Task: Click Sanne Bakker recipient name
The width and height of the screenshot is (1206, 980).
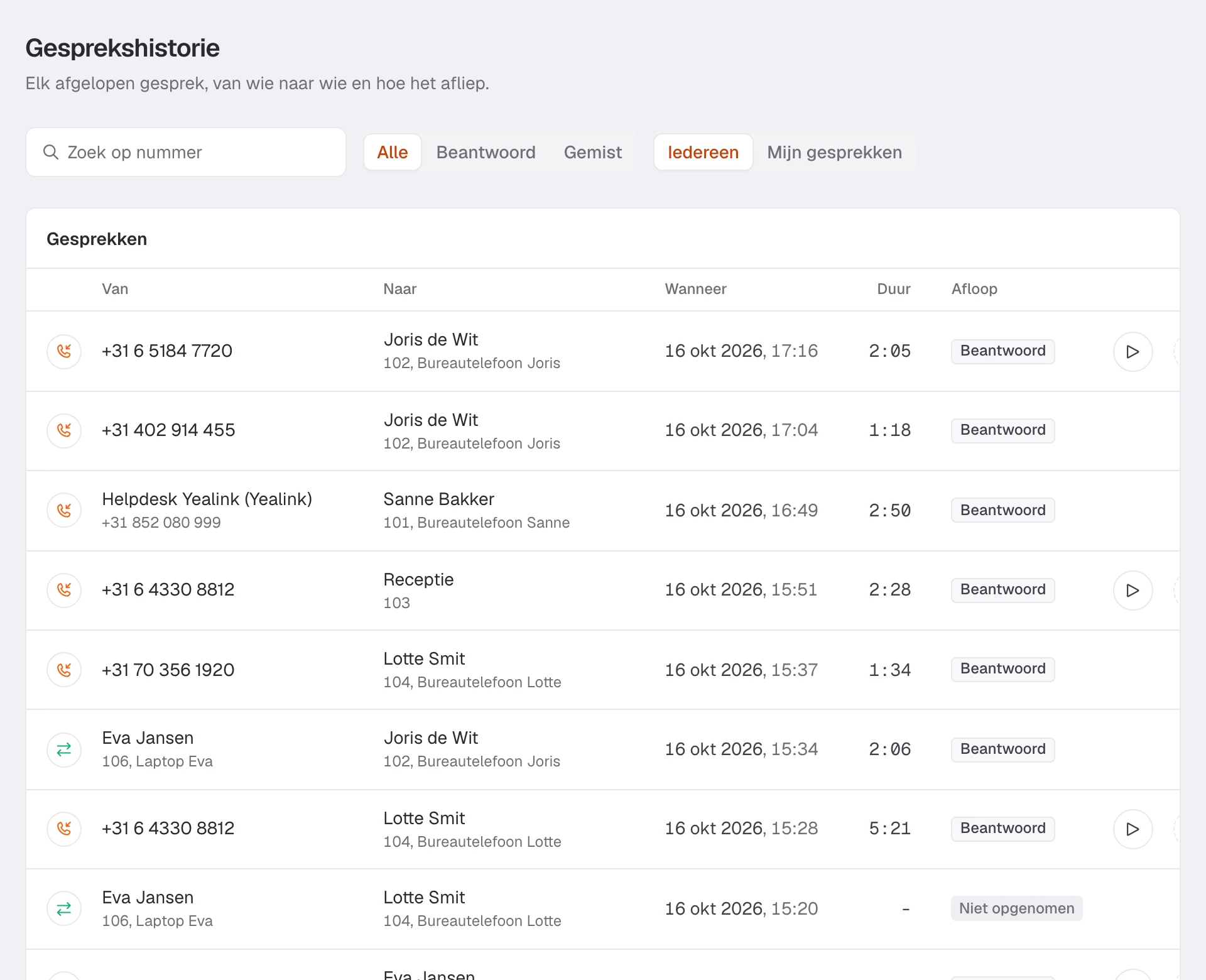Action: (x=438, y=499)
